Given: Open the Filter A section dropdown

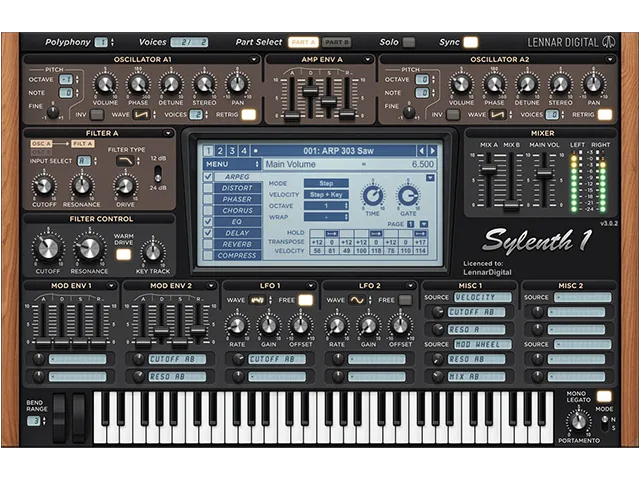Looking at the screenshot, I should (168, 133).
